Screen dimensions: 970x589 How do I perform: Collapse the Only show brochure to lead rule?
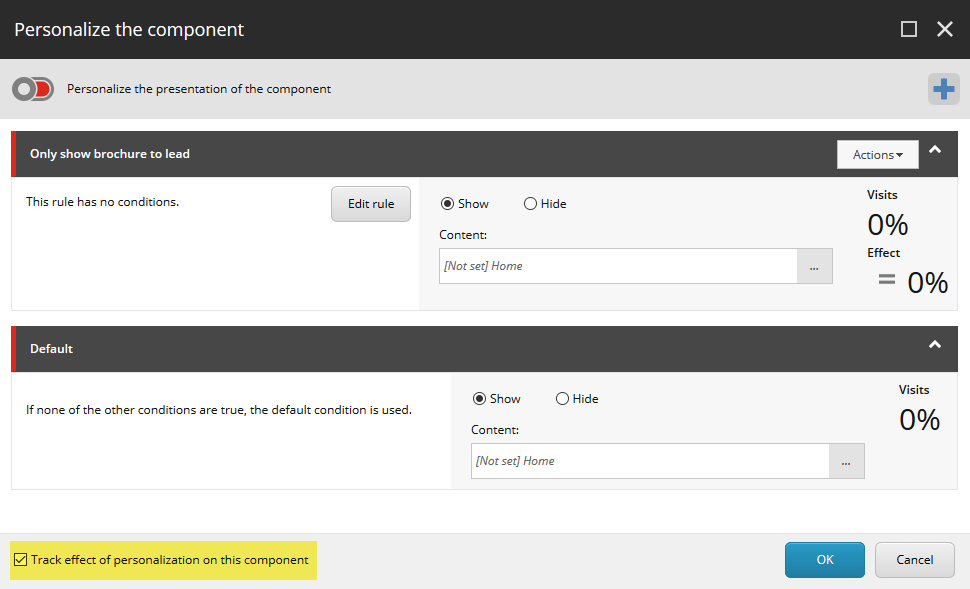(x=935, y=150)
